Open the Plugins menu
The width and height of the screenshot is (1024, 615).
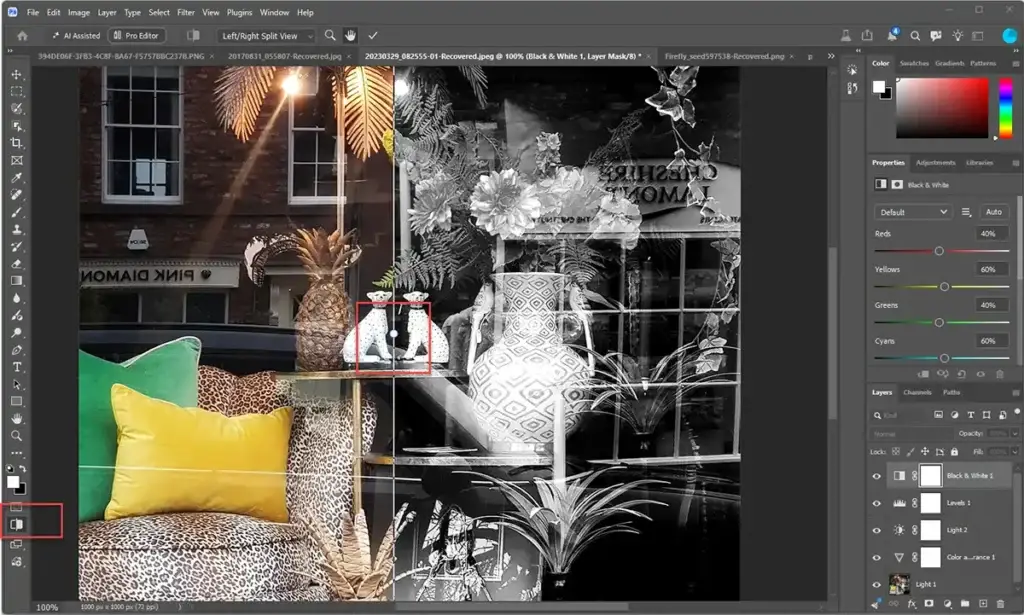[239, 12]
